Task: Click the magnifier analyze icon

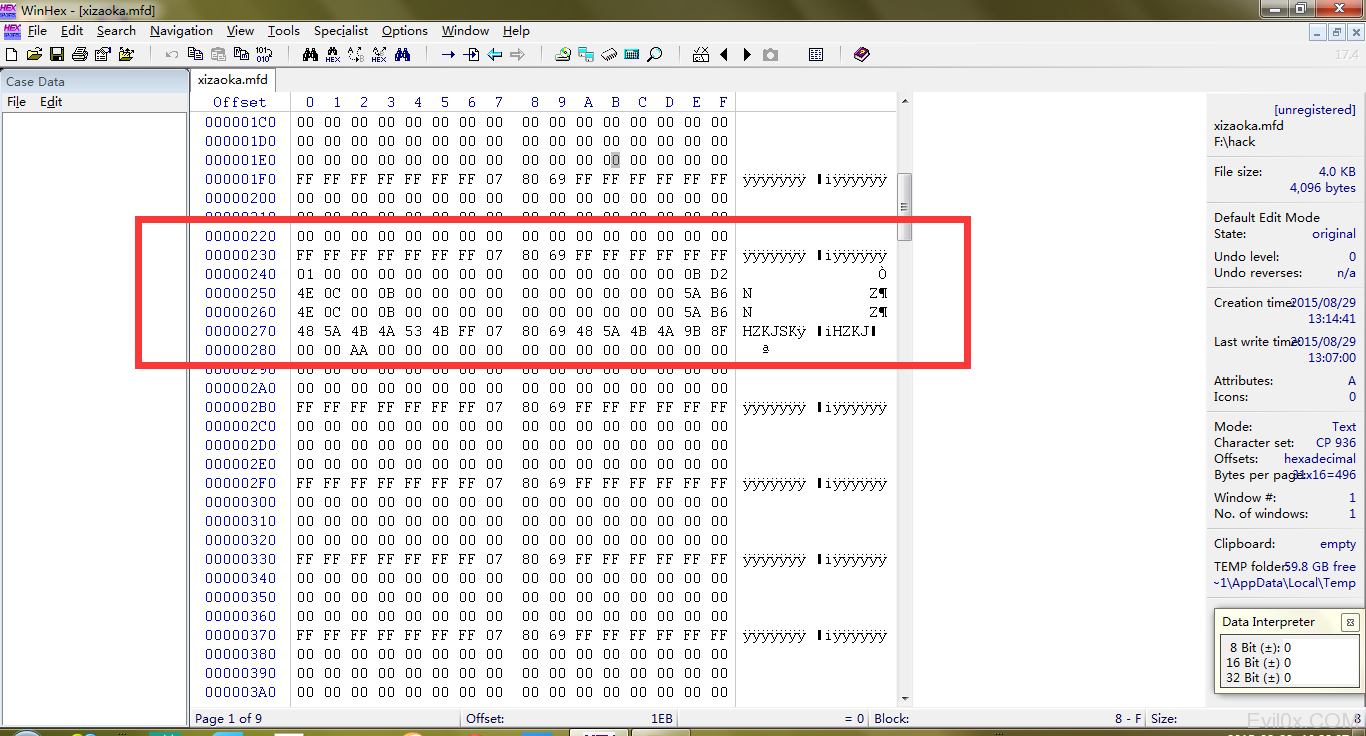Action: click(x=655, y=54)
